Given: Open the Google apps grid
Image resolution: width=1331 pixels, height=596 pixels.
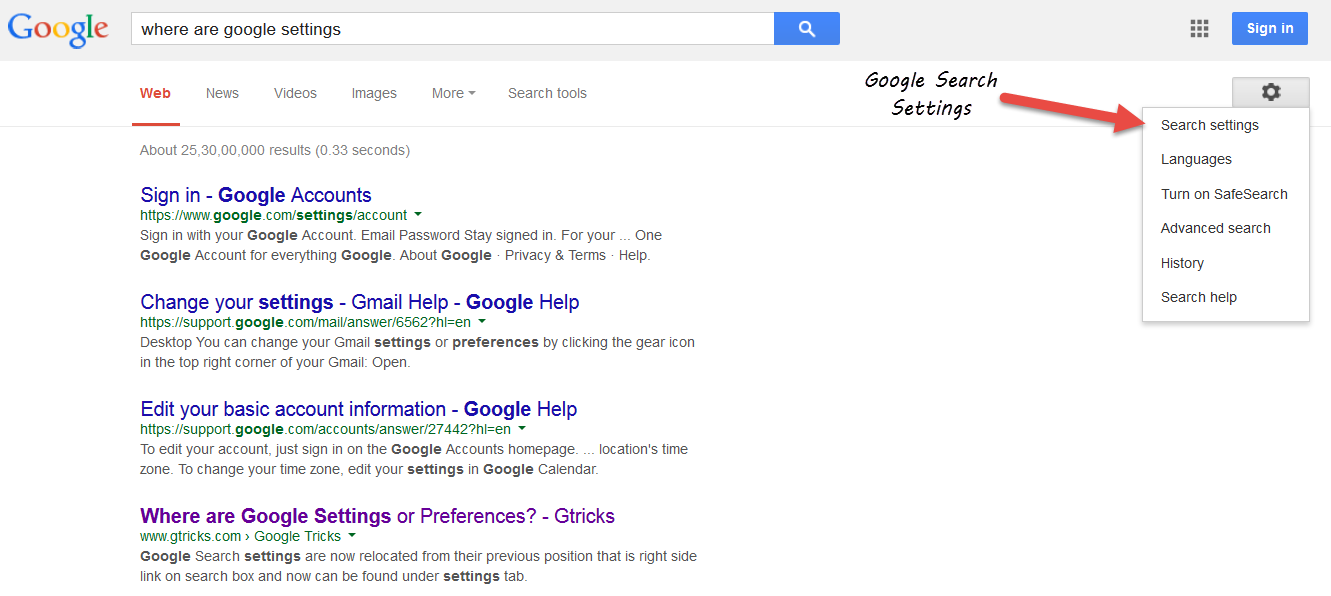Looking at the screenshot, I should click(1199, 28).
